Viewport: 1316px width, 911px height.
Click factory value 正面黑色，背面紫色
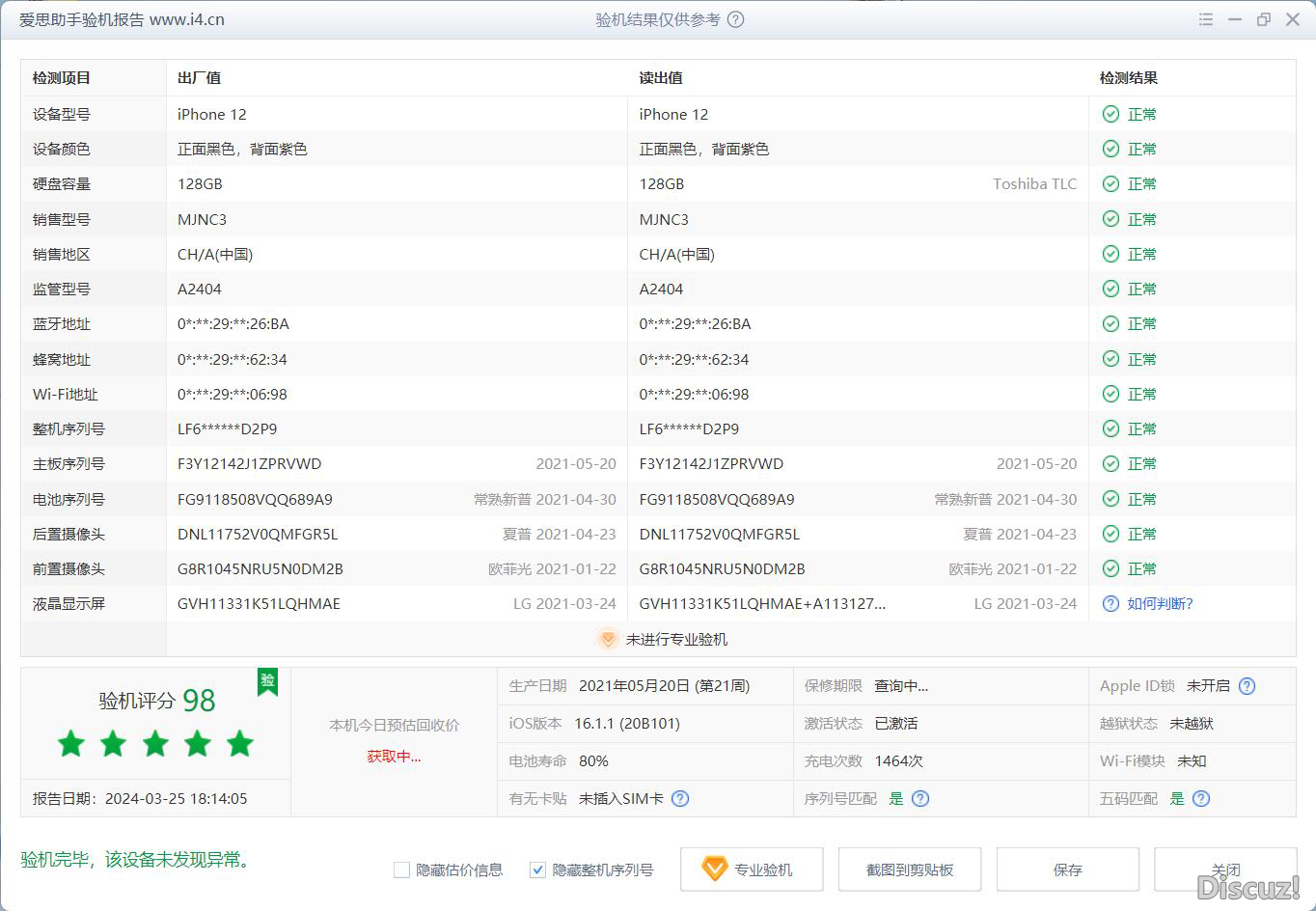242,149
